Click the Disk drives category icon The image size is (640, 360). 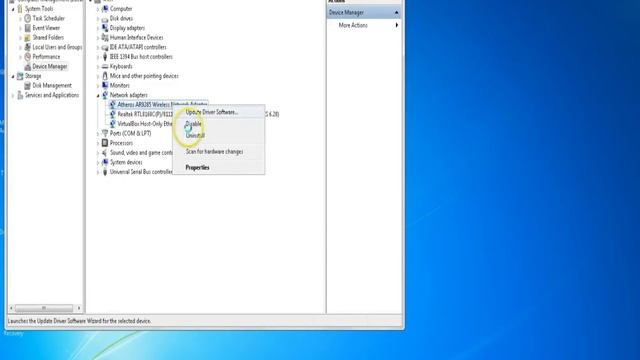click(x=105, y=18)
